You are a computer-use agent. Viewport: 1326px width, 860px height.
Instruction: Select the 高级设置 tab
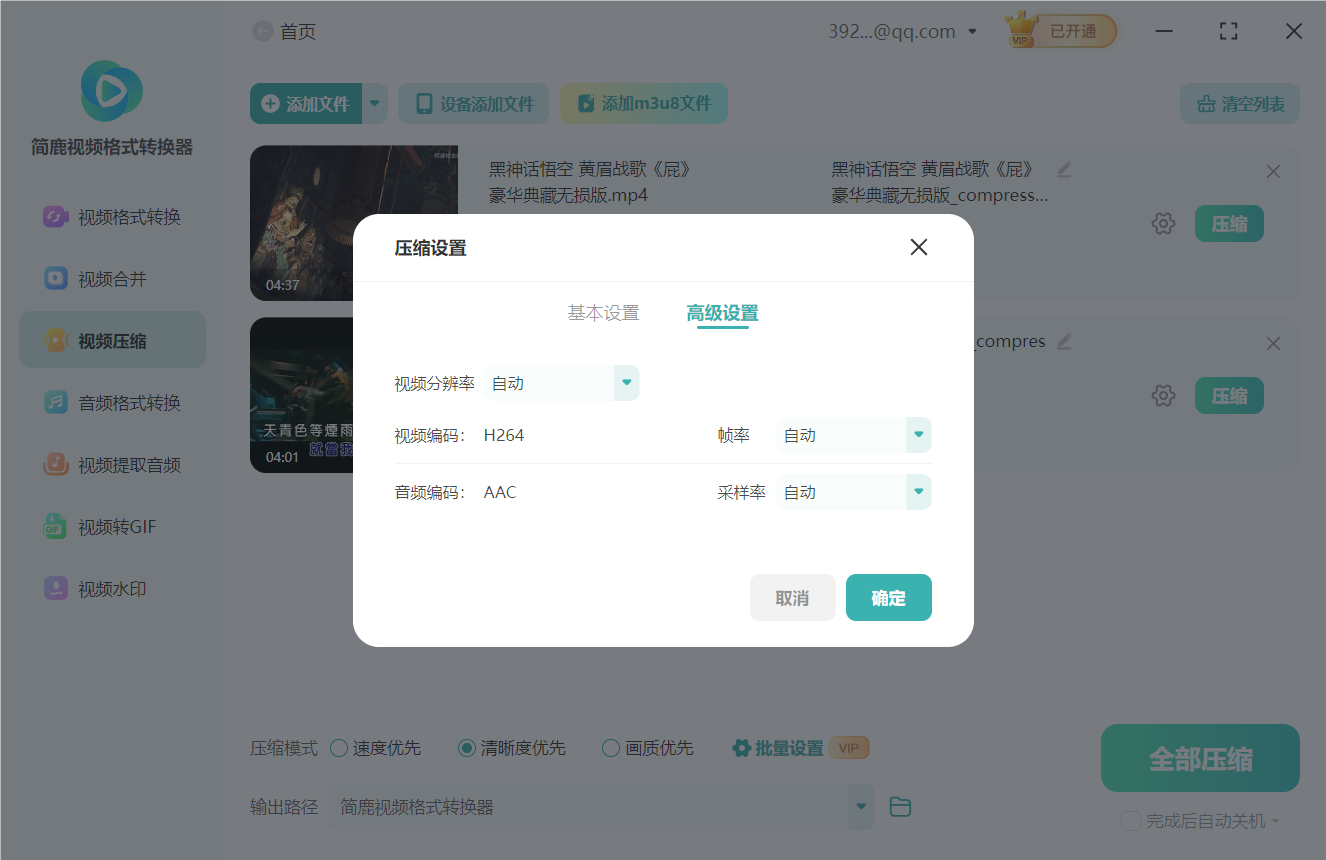coord(722,312)
